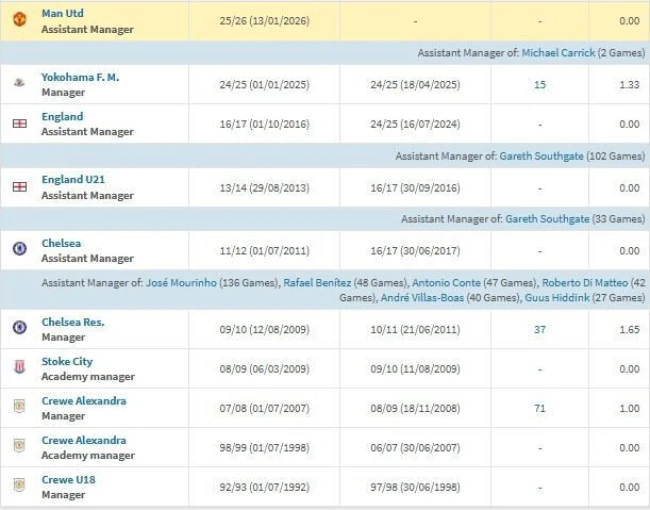Click the start date 13/14 (29/08/2013)
Image resolution: width=650 pixels, height=510 pixels.
pos(264,188)
